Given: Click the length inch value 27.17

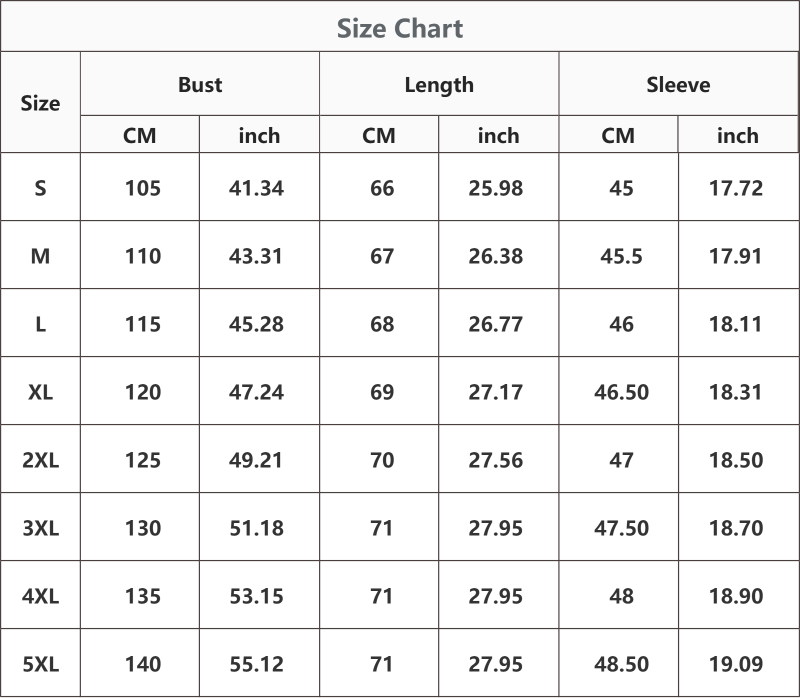Looking at the screenshot, I should coord(496,392).
